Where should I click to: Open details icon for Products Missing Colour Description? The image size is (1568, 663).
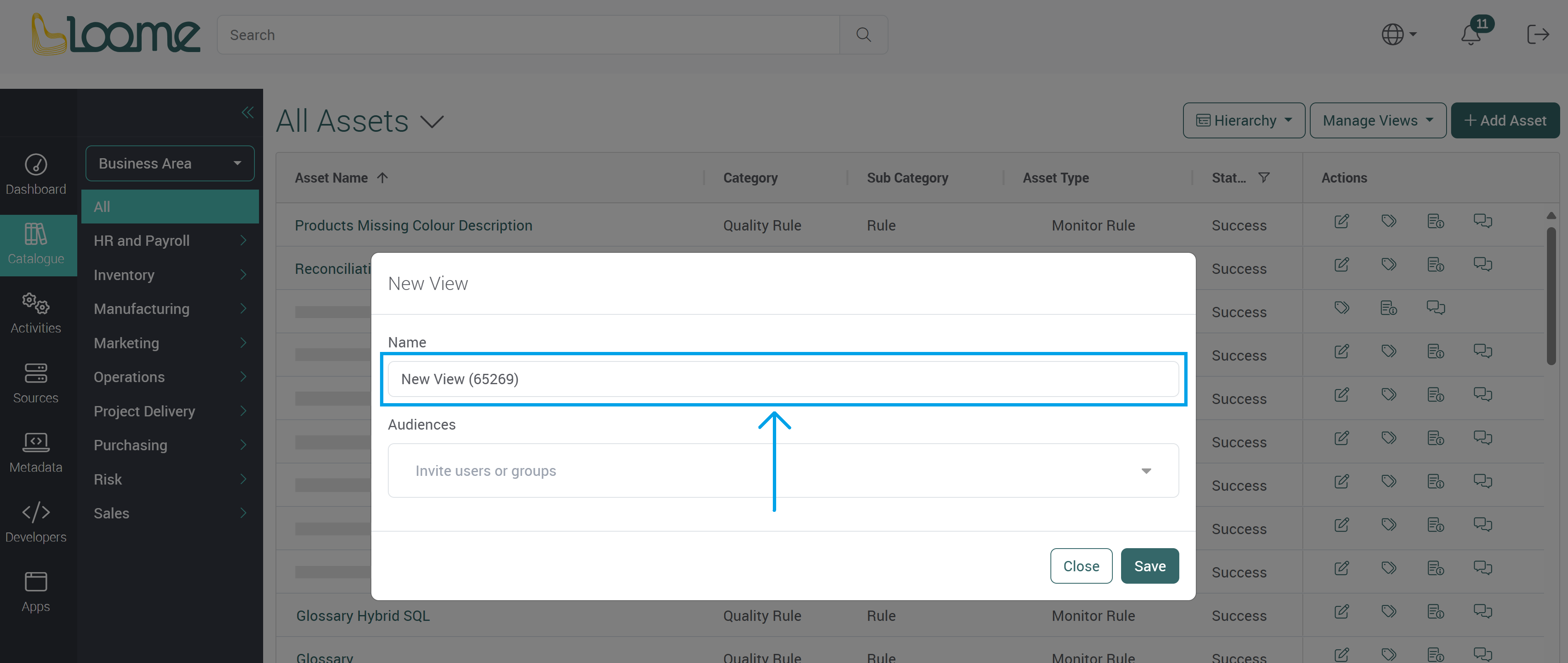pyautogui.click(x=1436, y=221)
